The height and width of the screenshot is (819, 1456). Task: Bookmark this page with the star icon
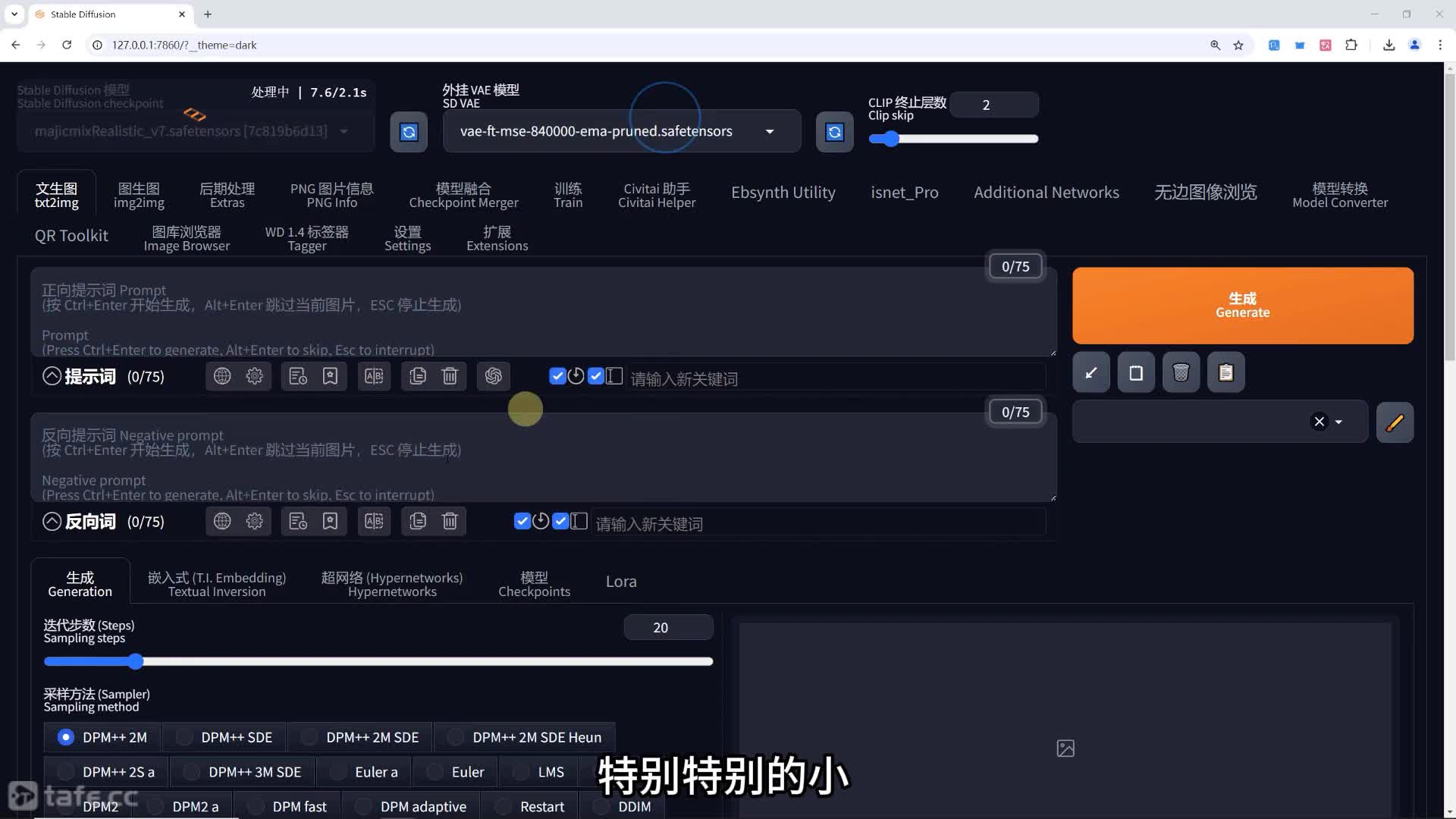[x=1238, y=45]
